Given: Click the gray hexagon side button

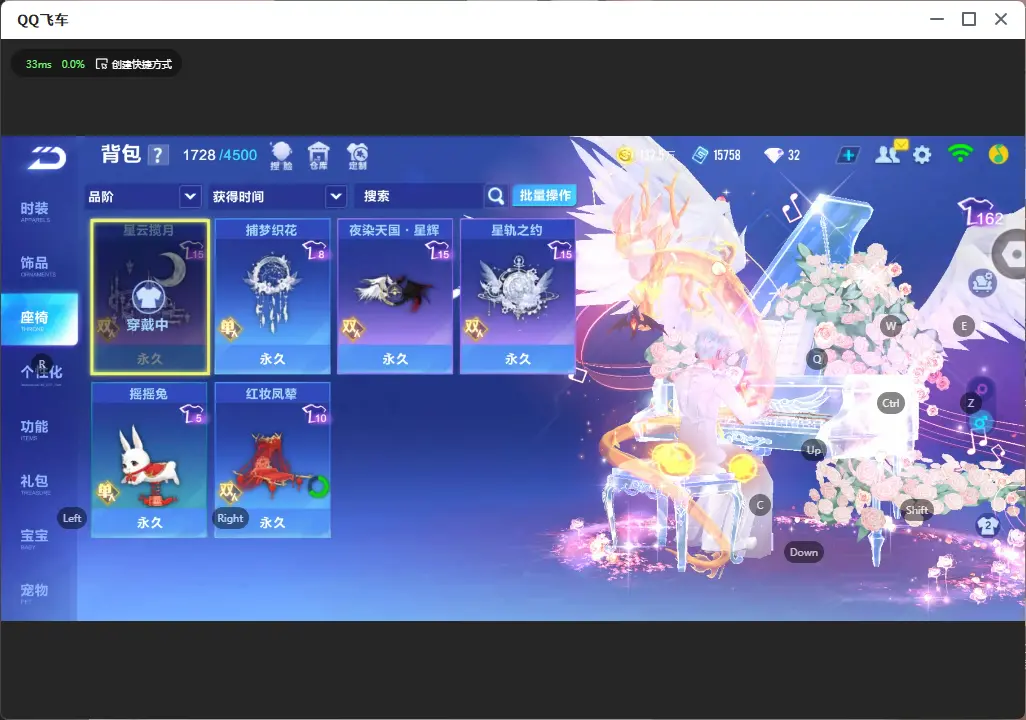Looking at the screenshot, I should tap(1012, 254).
